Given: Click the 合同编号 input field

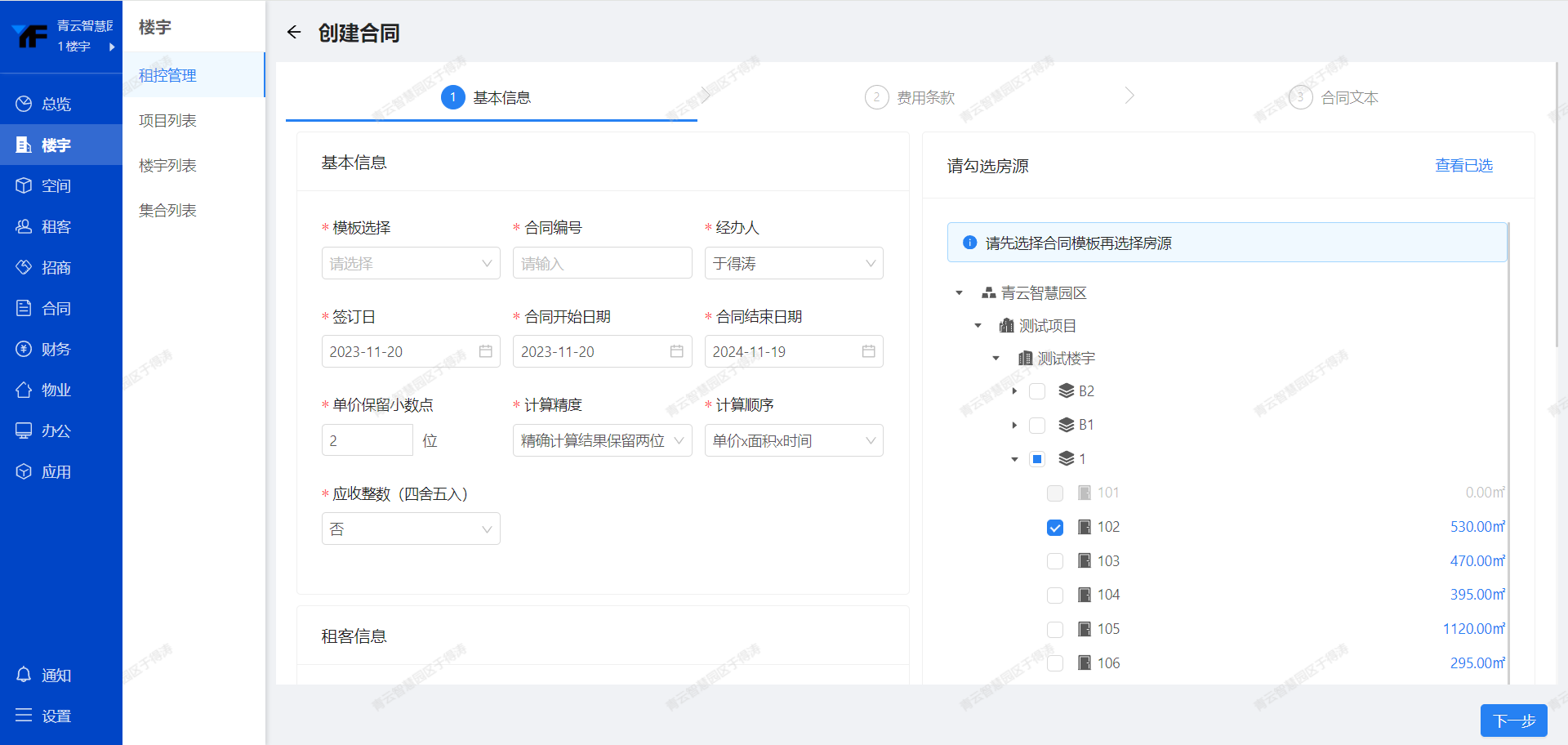Looking at the screenshot, I should click(602, 264).
